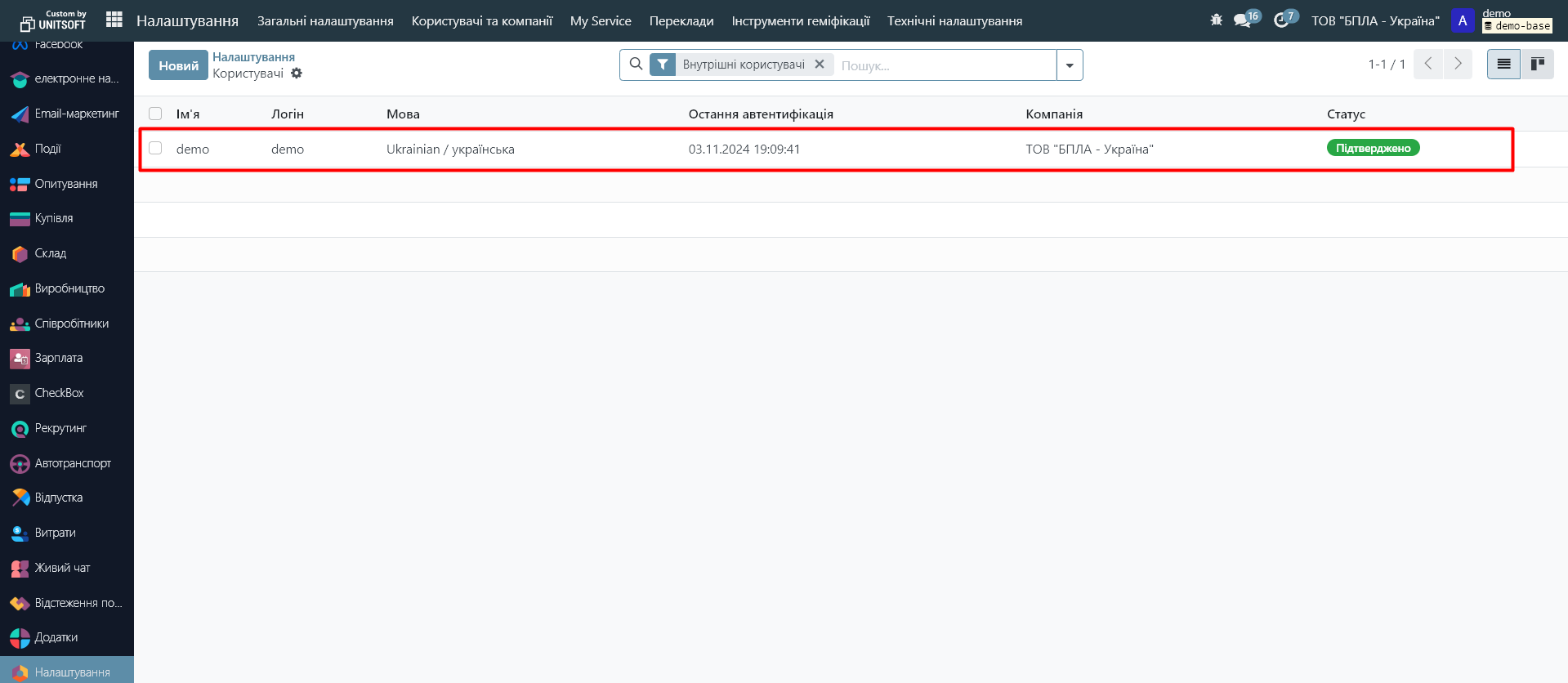1568x683 pixels.
Task: Open the Склад app in sidebar
Action: tap(50, 253)
